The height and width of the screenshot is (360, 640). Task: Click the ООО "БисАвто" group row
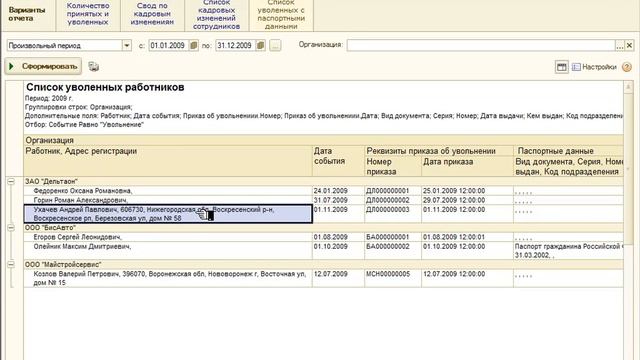323,227
